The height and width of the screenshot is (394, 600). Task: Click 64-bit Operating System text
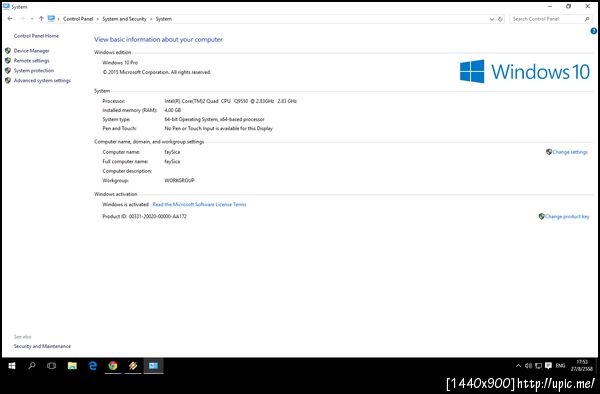tap(214, 119)
